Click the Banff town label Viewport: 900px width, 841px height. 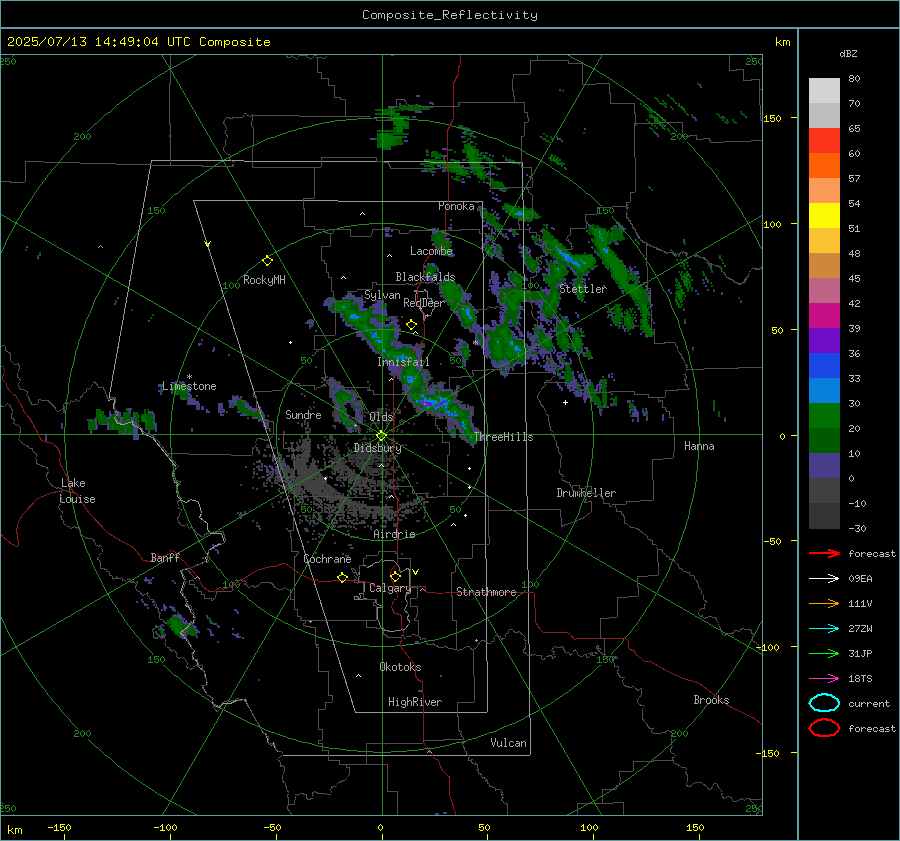click(x=165, y=558)
